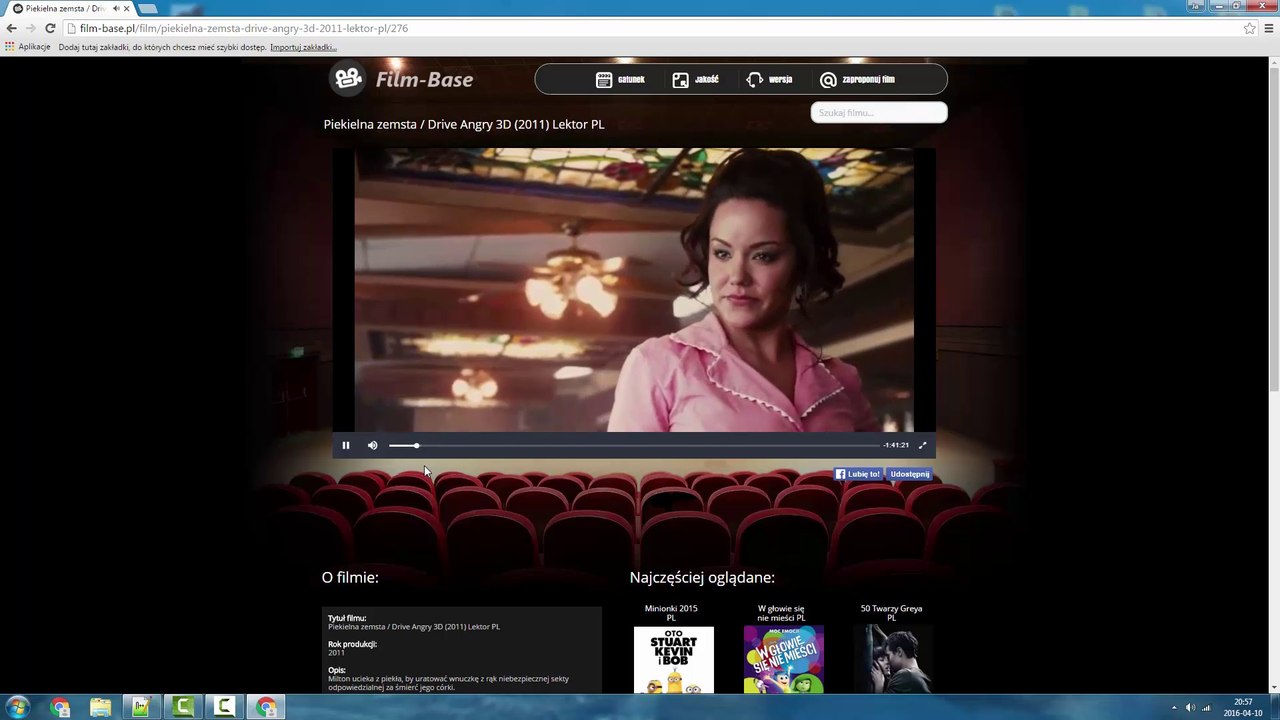Click the Tytuł filmu label
Screen dimensions: 1280x720
[347, 618]
